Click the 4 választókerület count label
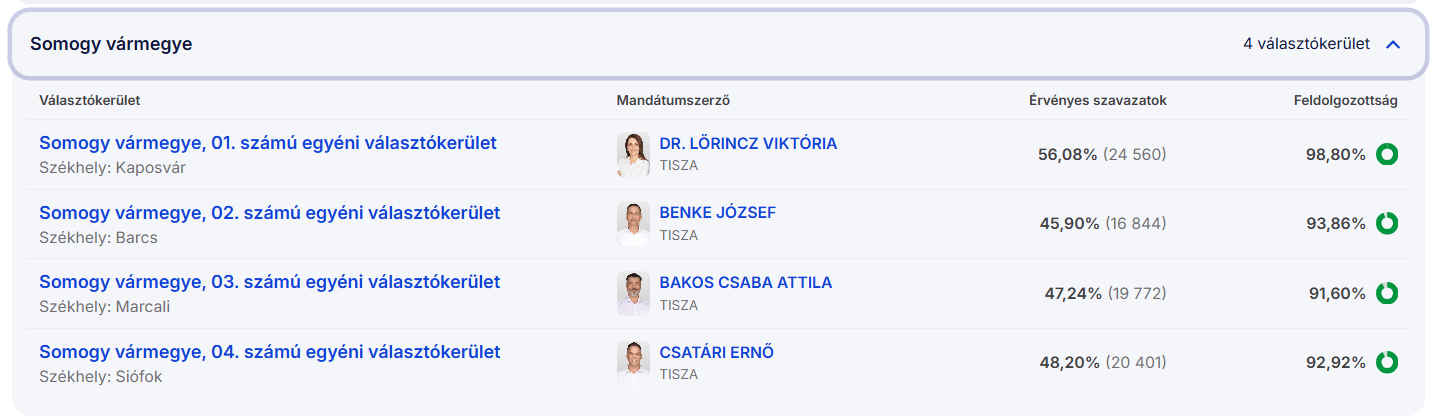Viewport: 1438px width, 420px height. (x=1306, y=44)
